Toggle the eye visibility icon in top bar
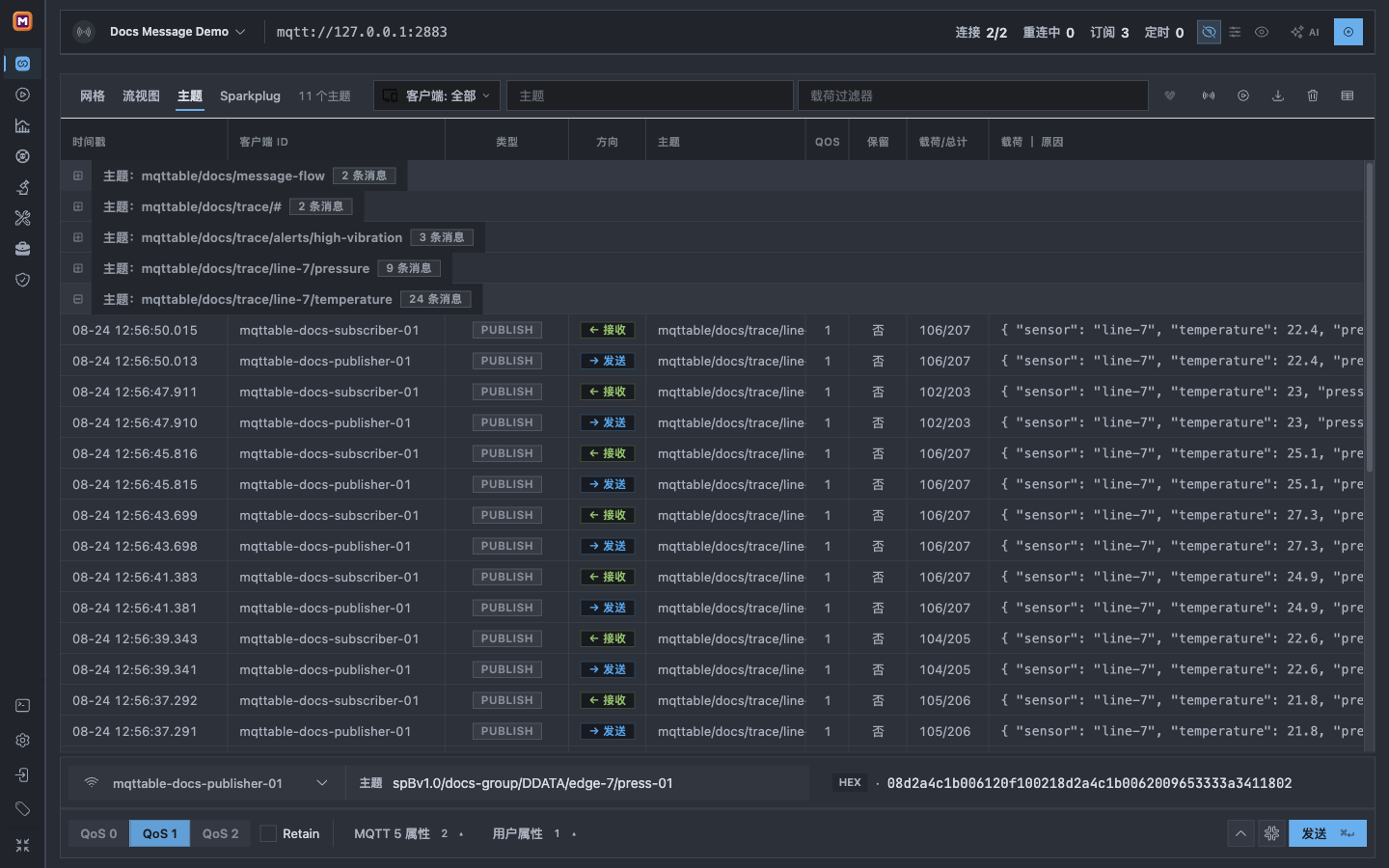The image size is (1389, 868). coord(1262,32)
